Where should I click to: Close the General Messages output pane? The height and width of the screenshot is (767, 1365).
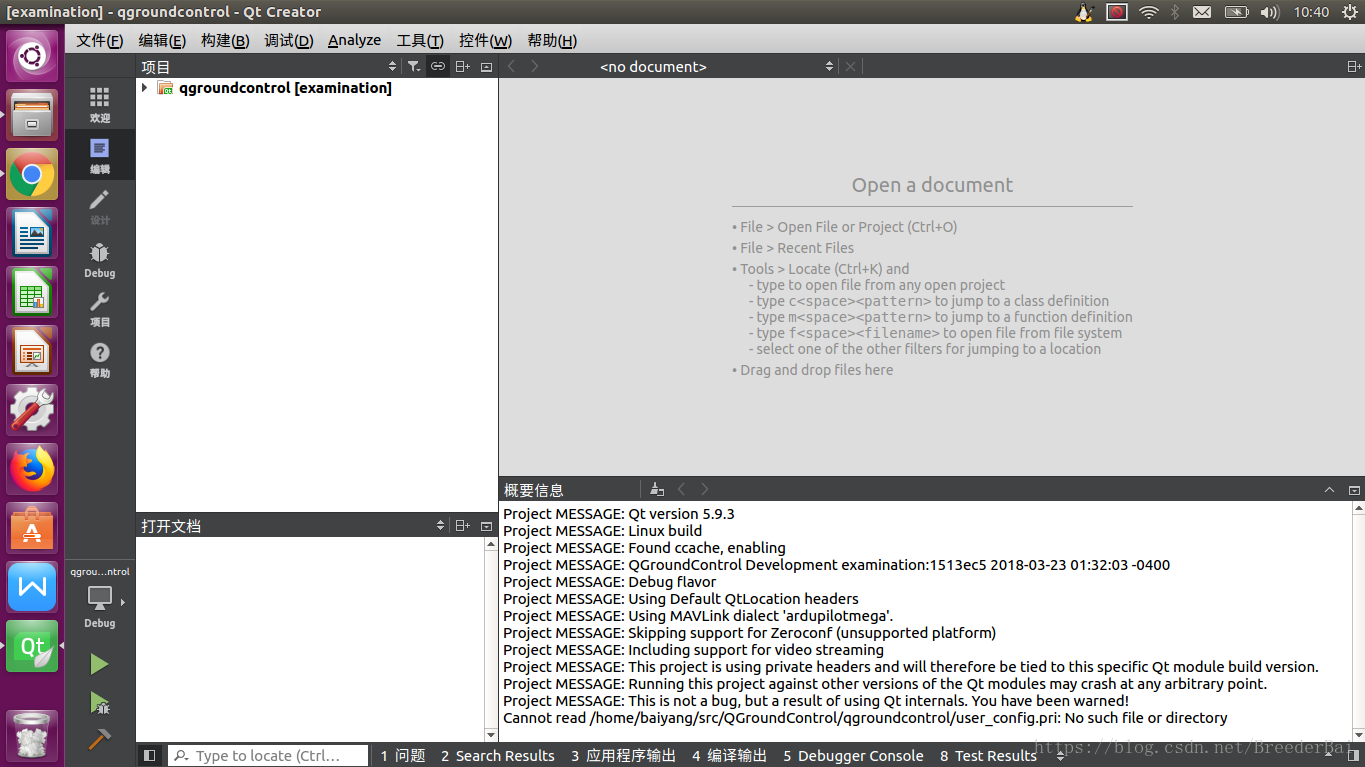tap(1354, 489)
